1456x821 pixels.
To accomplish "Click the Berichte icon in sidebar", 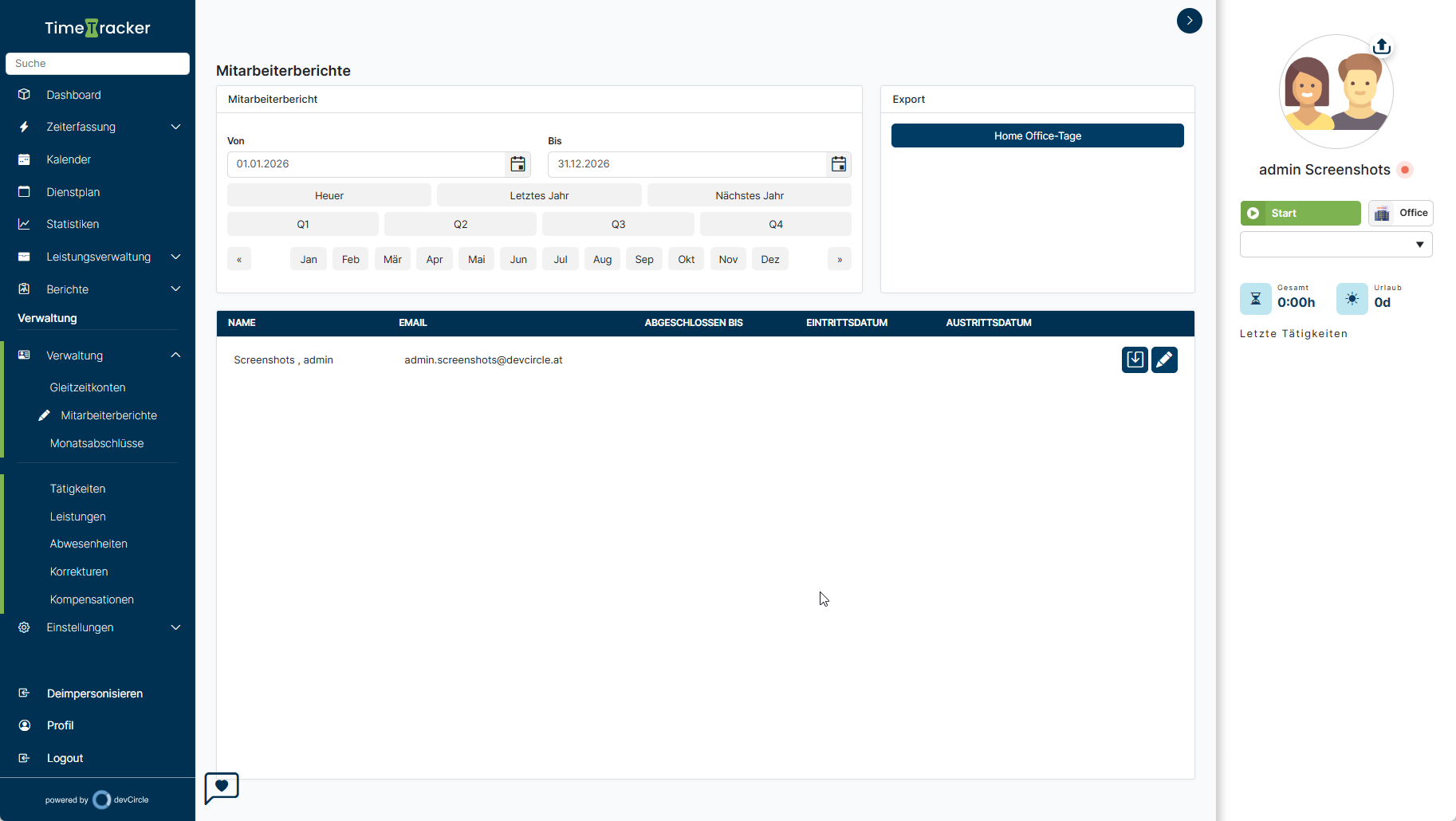I will pos(24,289).
